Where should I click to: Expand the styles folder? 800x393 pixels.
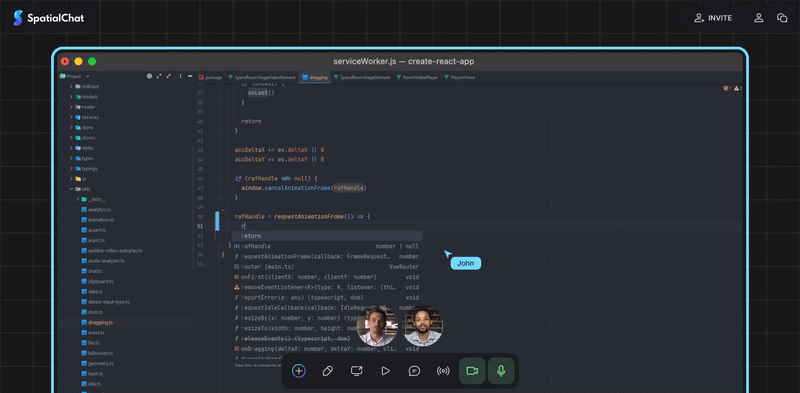71,148
